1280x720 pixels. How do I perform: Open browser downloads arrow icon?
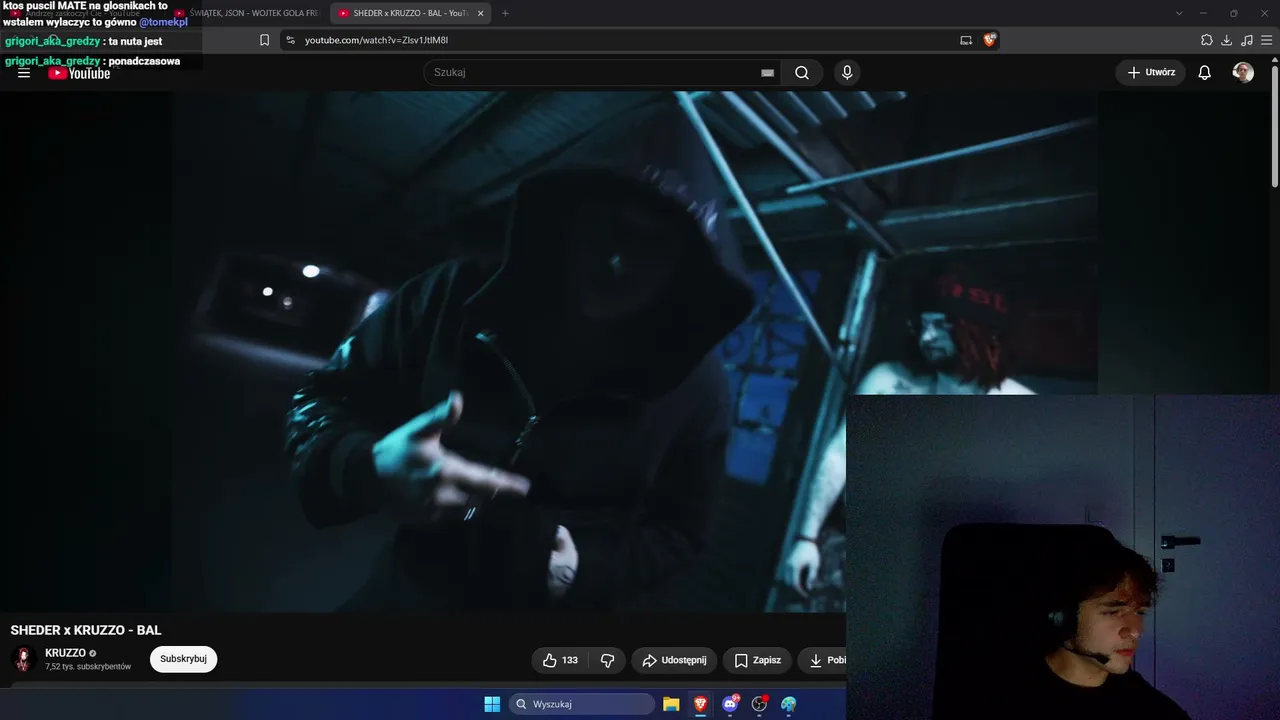(x=1226, y=40)
